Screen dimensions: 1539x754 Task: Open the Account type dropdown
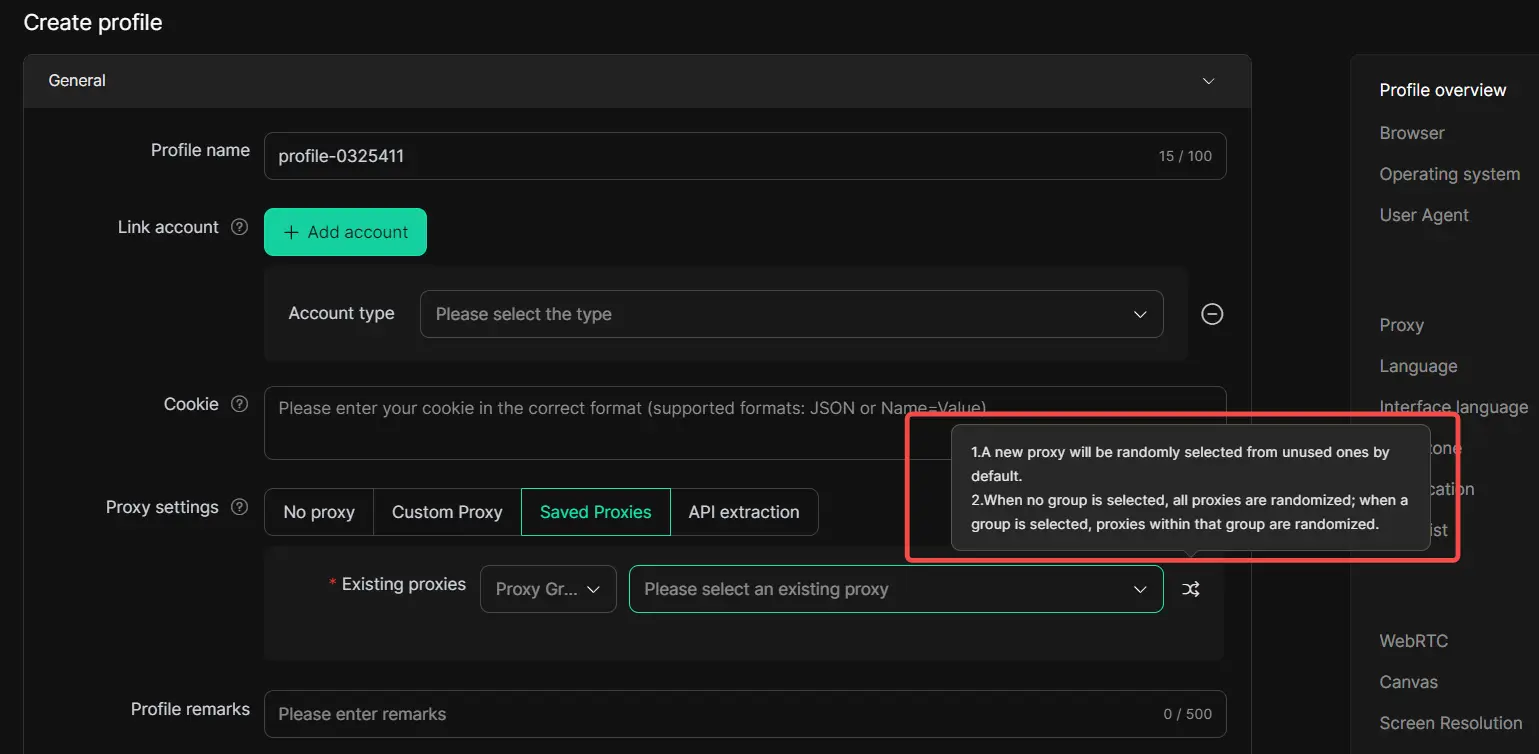(x=791, y=314)
